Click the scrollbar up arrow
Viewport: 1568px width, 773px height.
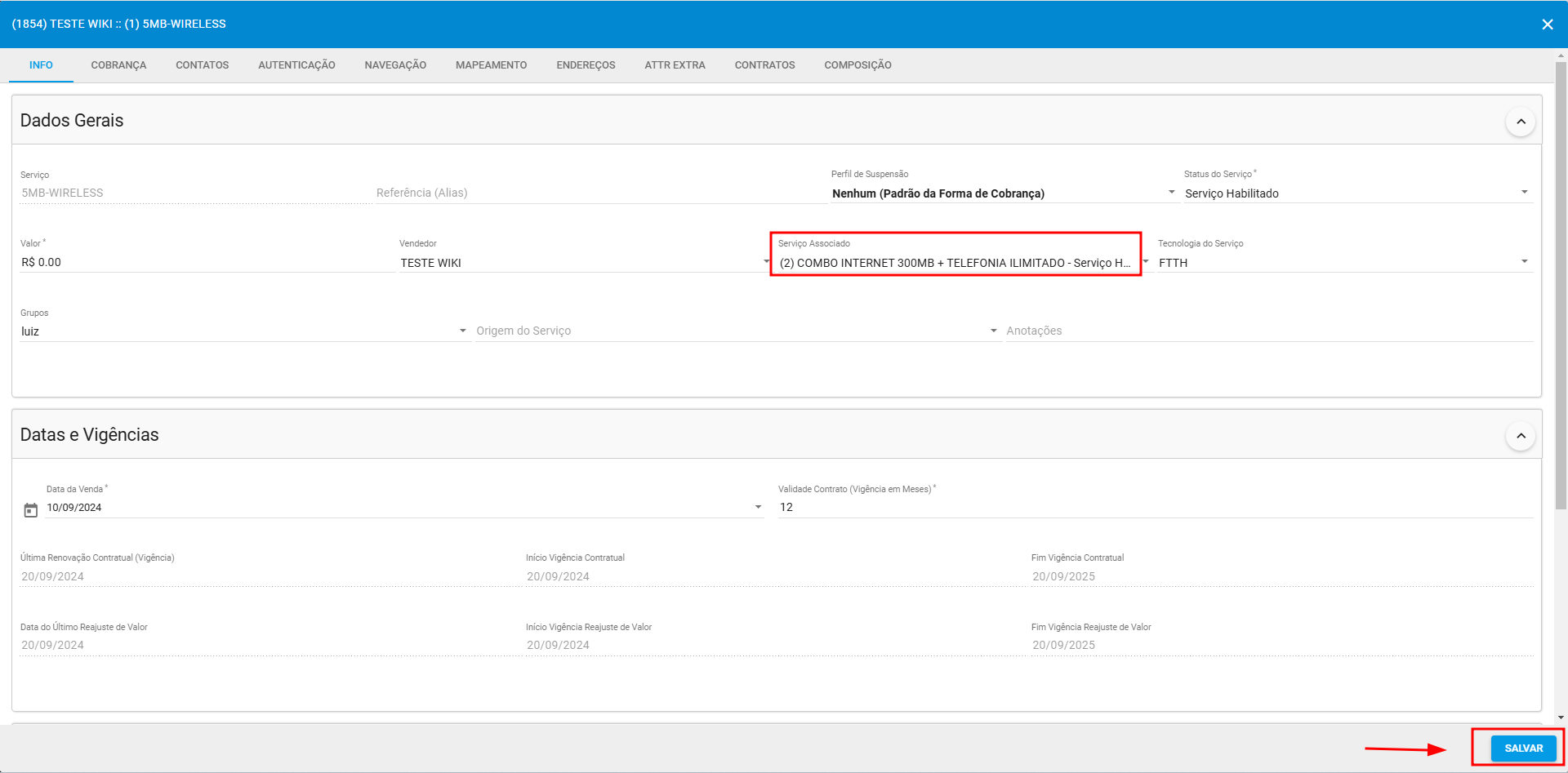pos(1561,56)
